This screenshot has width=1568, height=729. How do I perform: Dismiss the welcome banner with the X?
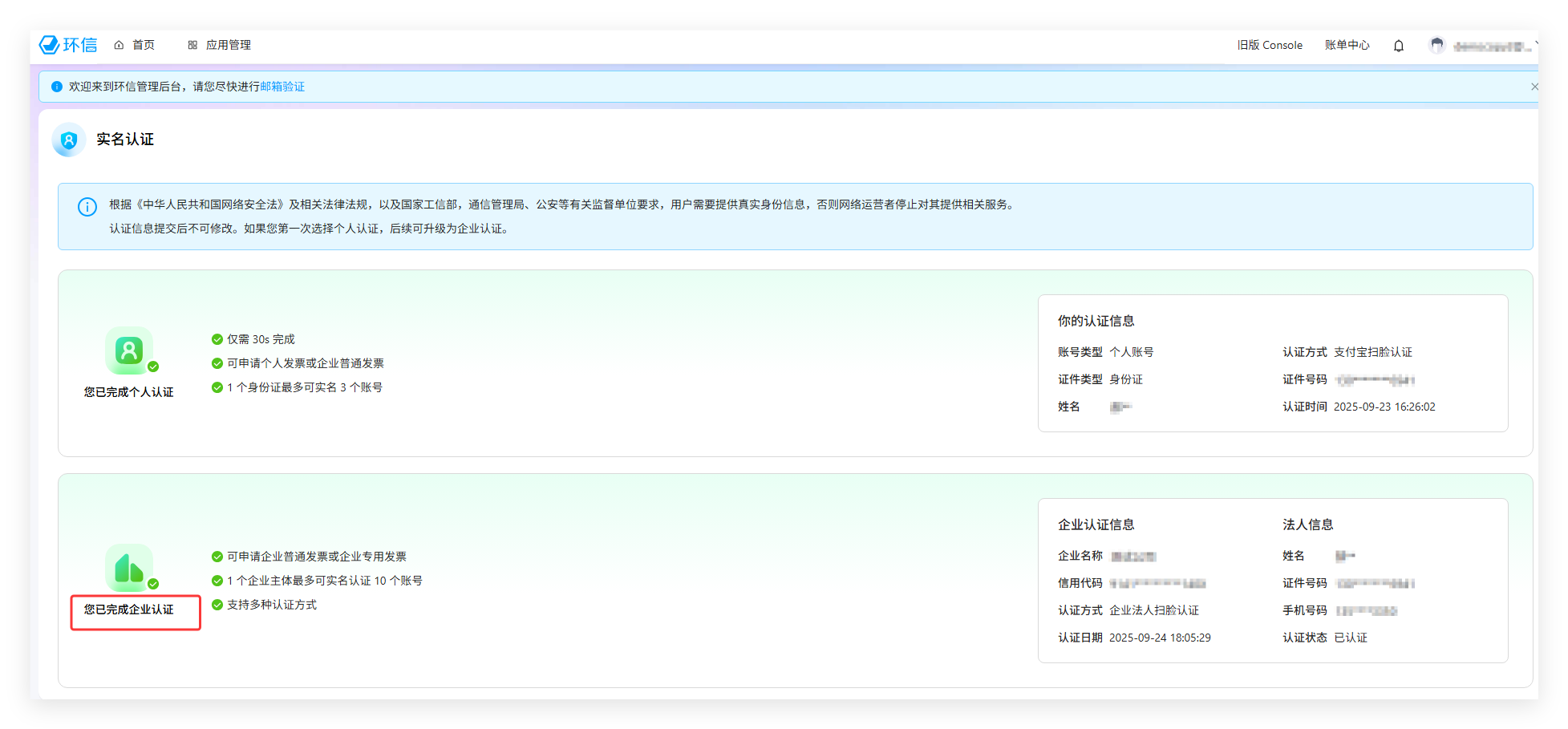coord(1533,87)
